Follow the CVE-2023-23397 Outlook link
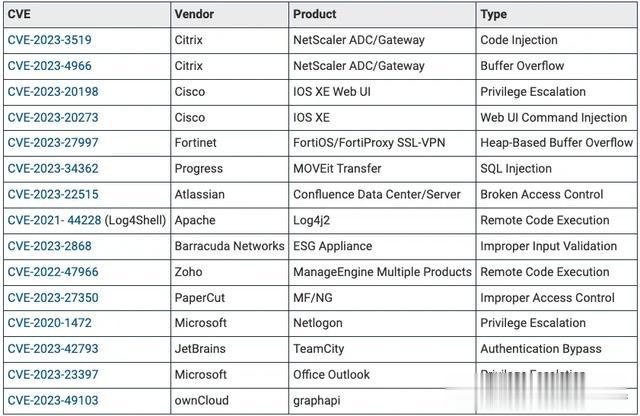The height and width of the screenshot is (416, 640). (x=53, y=374)
